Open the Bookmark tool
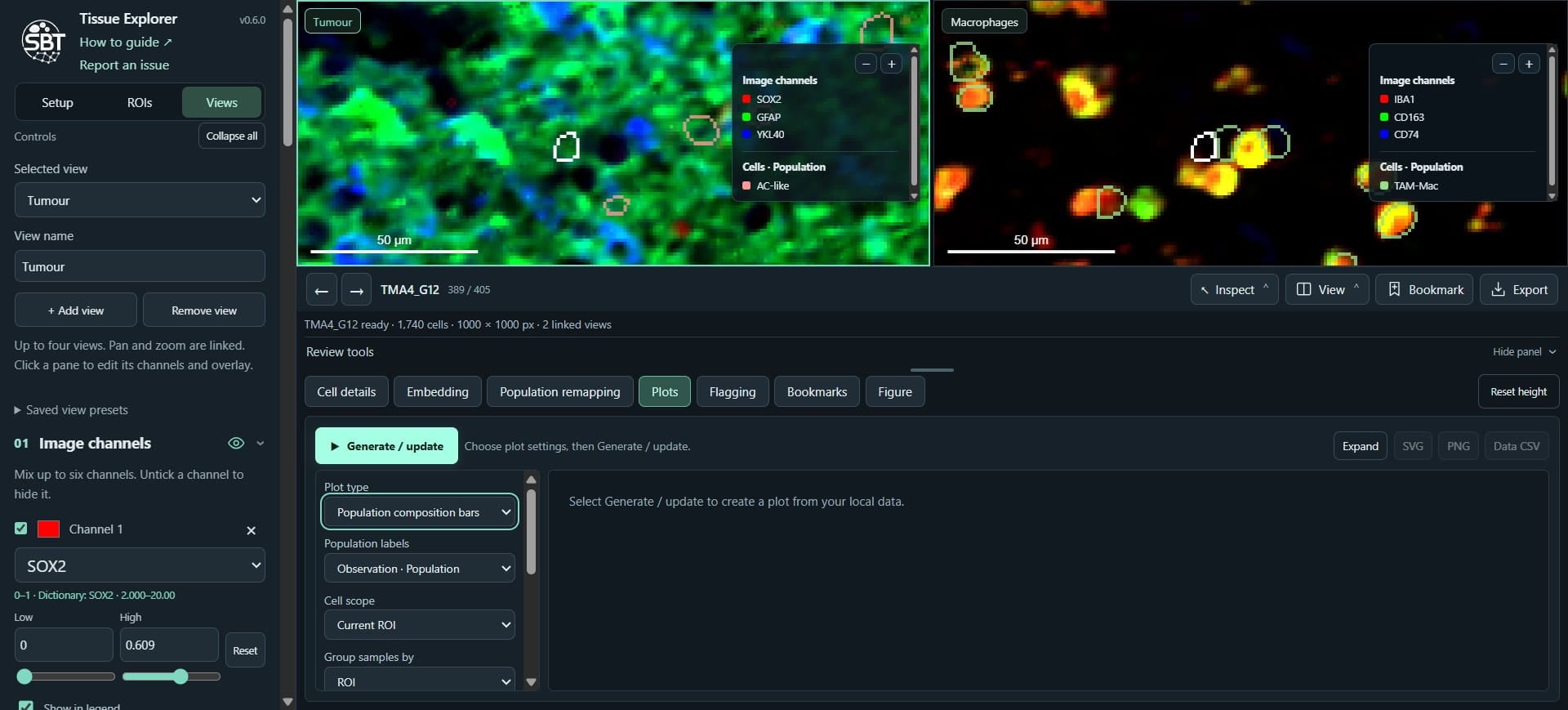The width and height of the screenshot is (1568, 710). tap(1424, 289)
